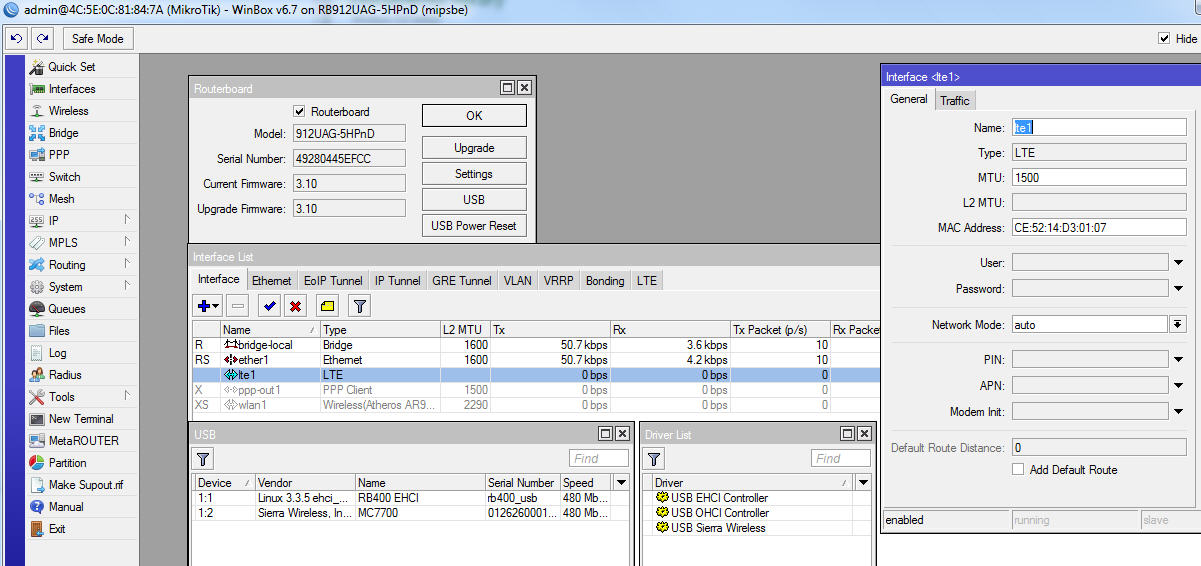This screenshot has width=1201, height=566.
Task: Click the USB button in Routerboard
Action: click(x=474, y=200)
